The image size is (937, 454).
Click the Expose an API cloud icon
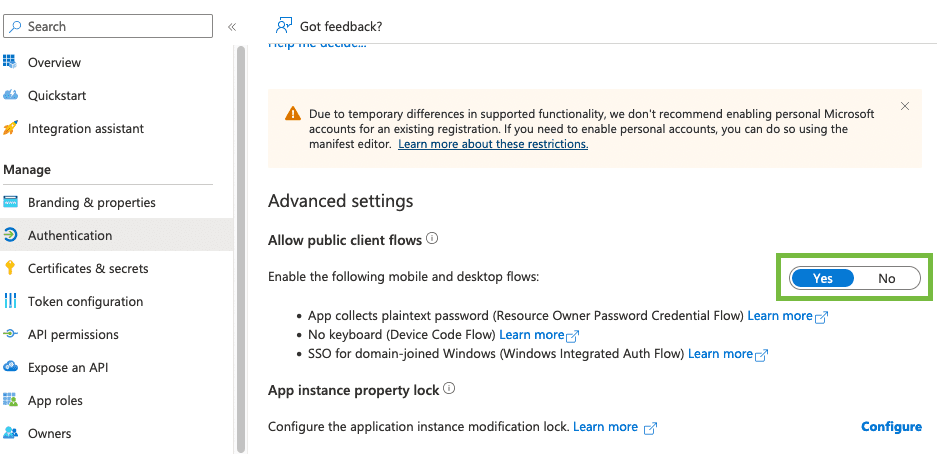pyautogui.click(x=10, y=367)
